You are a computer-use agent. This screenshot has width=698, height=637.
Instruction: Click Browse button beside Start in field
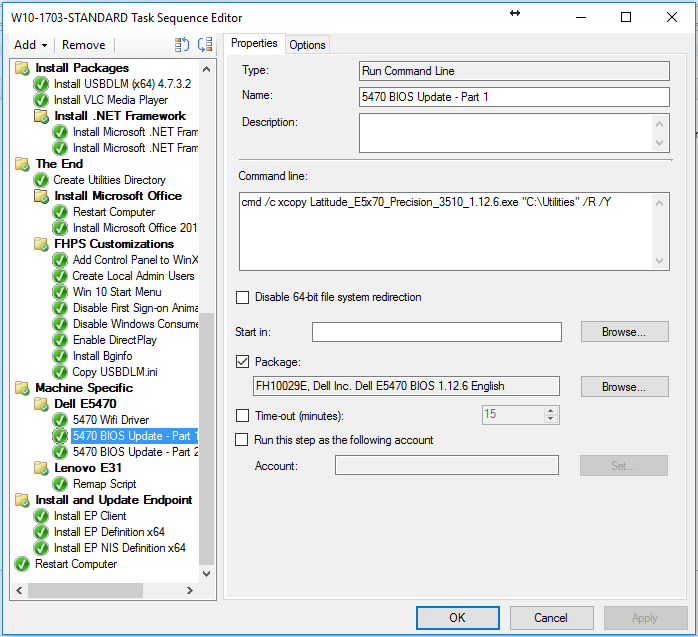tap(624, 332)
